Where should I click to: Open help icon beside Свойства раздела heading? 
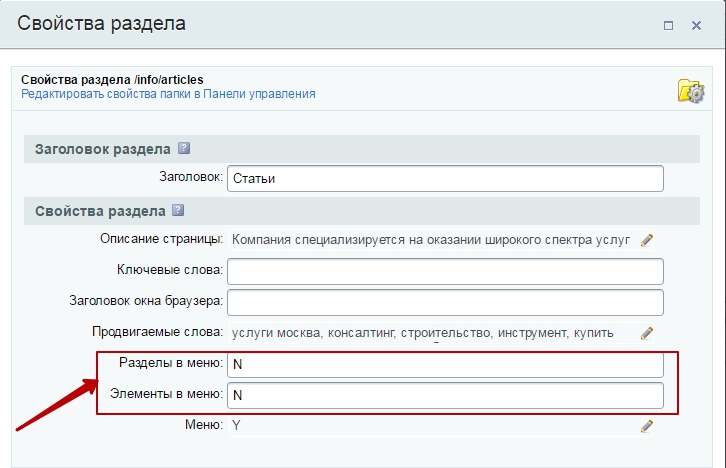178,210
